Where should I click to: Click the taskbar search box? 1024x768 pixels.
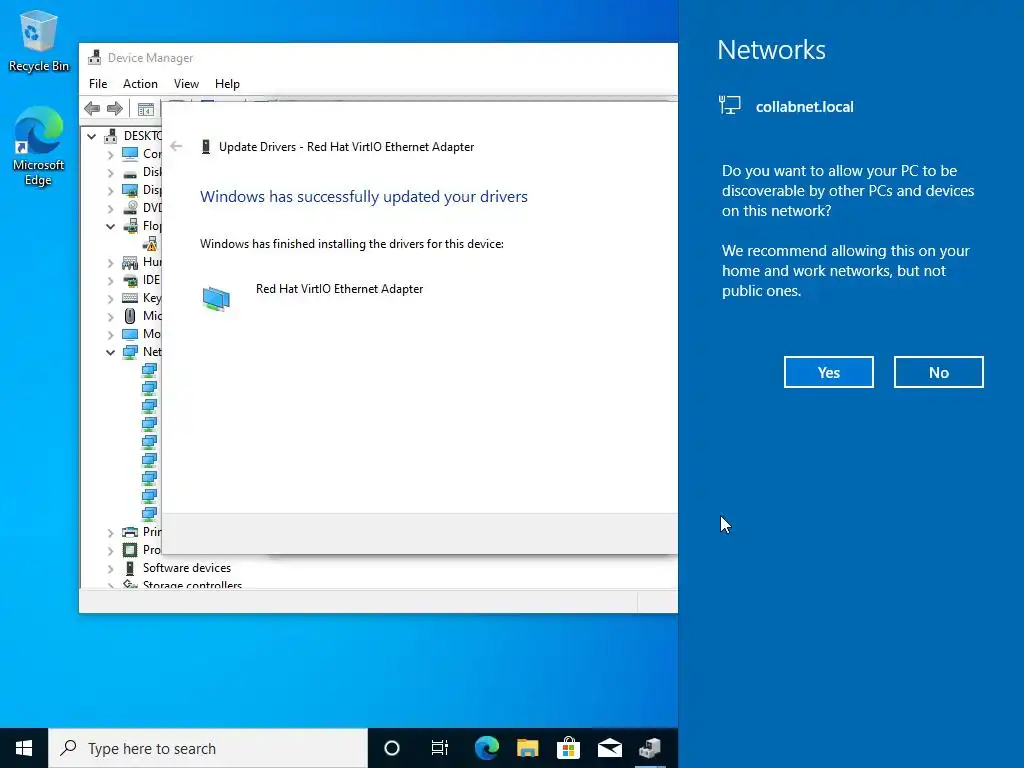pos(208,748)
